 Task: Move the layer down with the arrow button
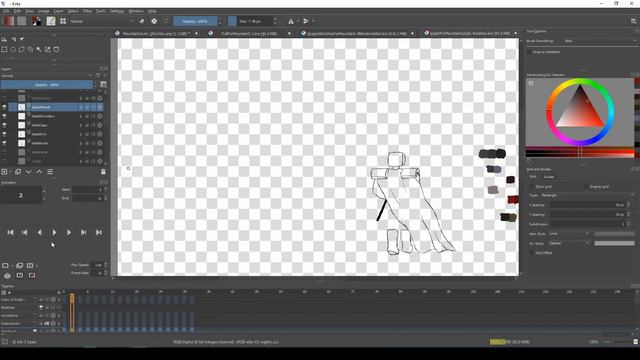pyautogui.click(x=29, y=172)
